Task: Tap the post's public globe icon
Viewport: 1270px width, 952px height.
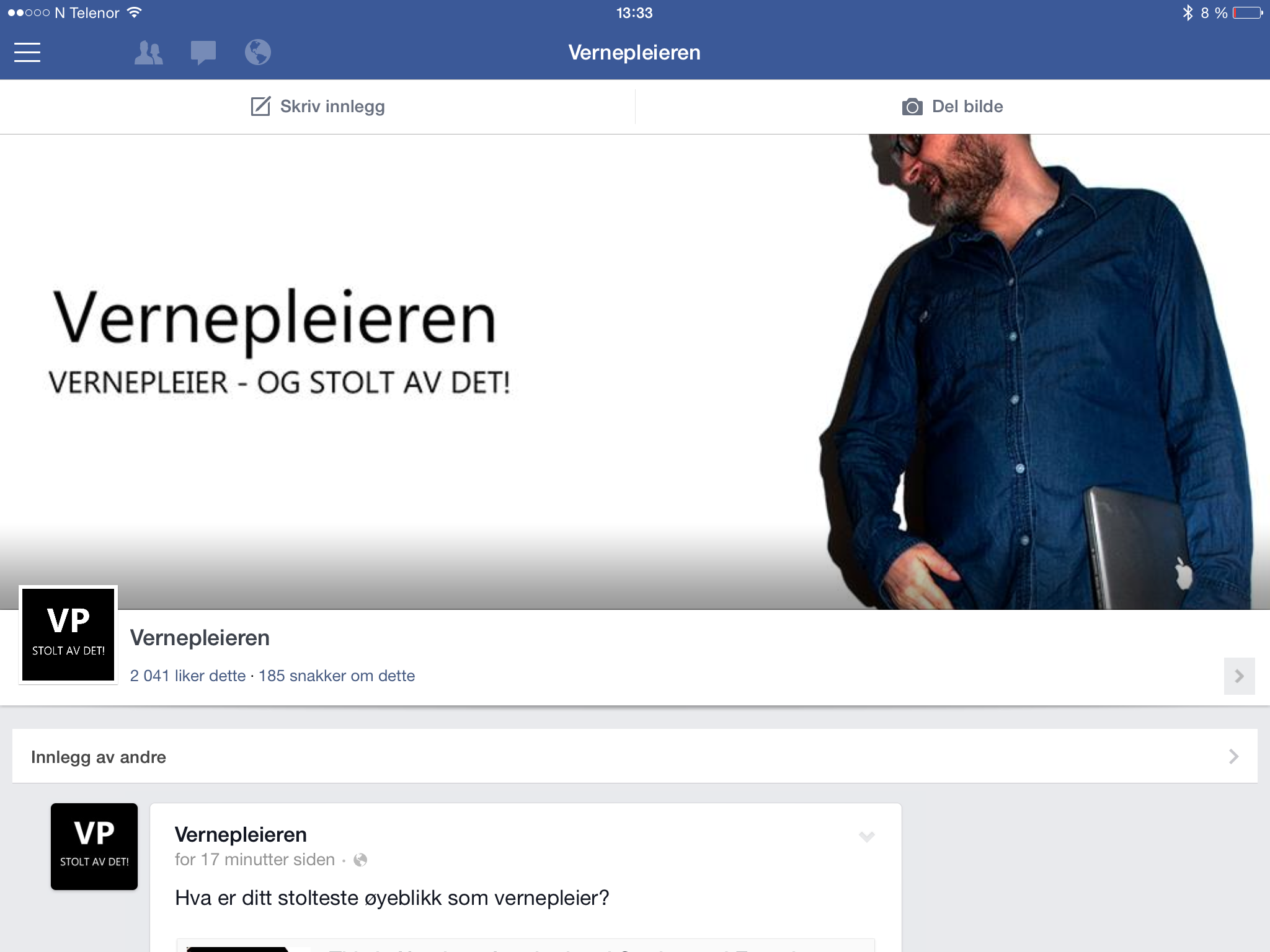Action: click(360, 860)
